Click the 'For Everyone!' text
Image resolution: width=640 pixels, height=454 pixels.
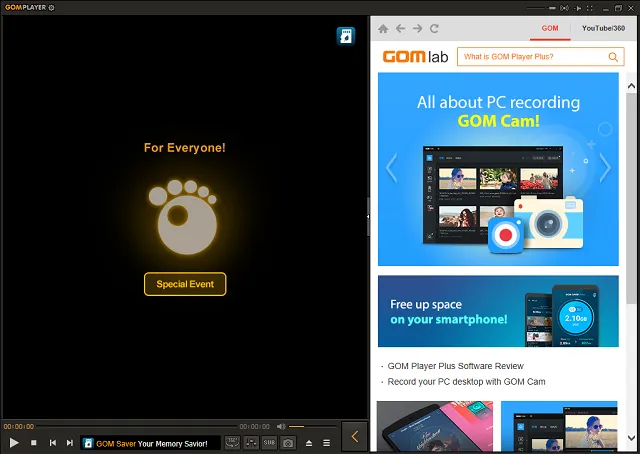tap(184, 147)
